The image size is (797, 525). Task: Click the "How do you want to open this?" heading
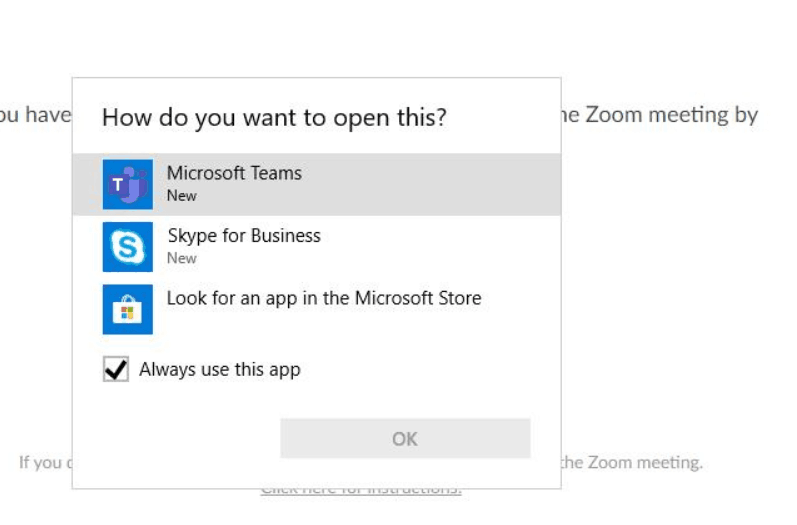pos(274,118)
